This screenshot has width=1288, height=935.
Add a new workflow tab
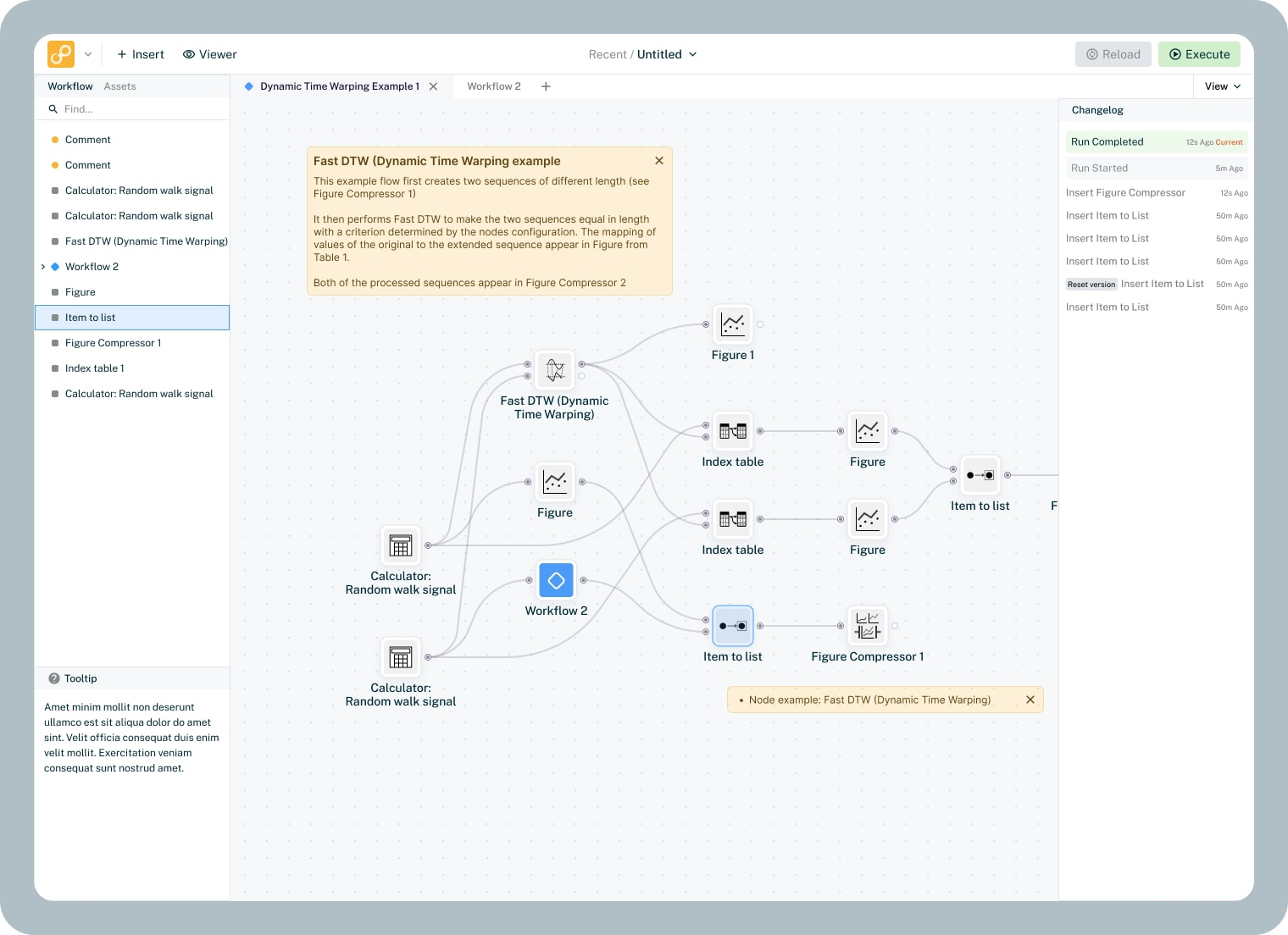point(546,86)
